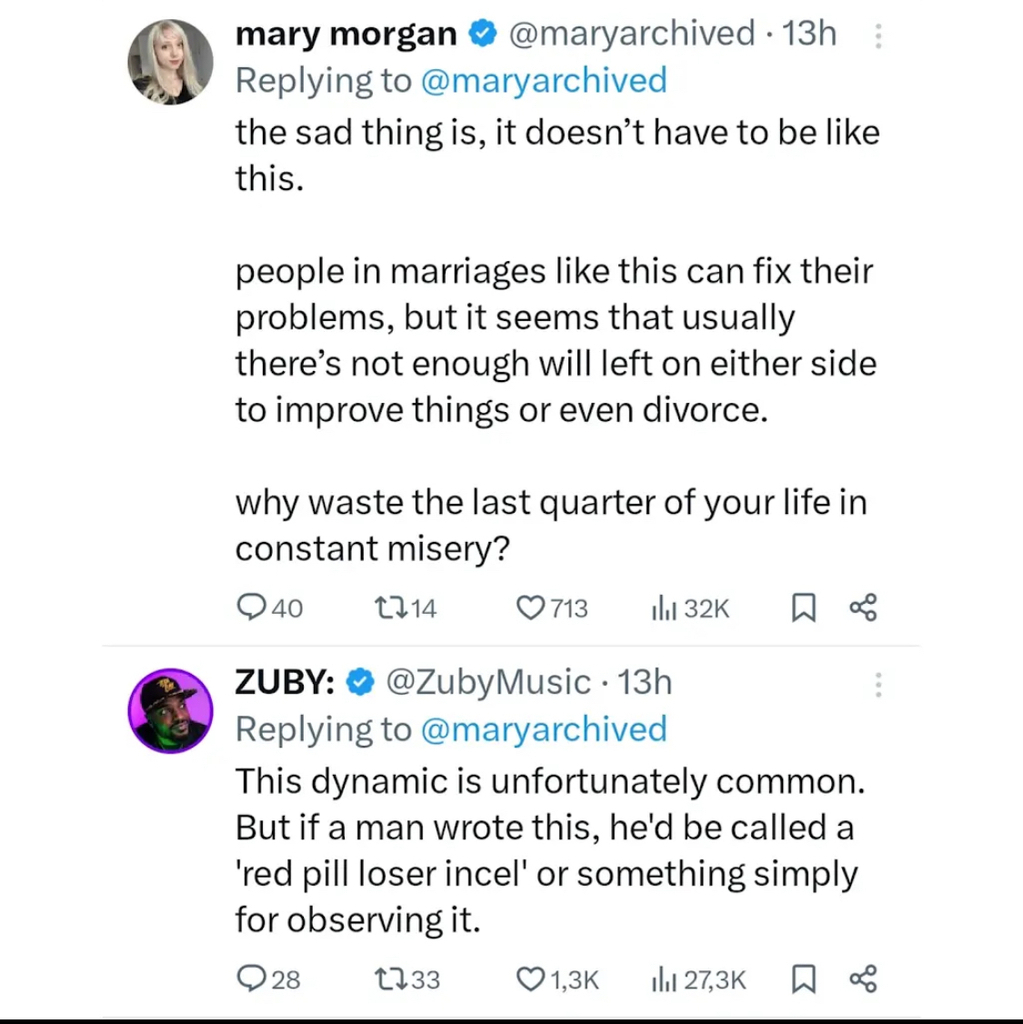Viewport: 1023px width, 1024px height.
Task: Like mary morgan's tweet
Action: pos(530,607)
